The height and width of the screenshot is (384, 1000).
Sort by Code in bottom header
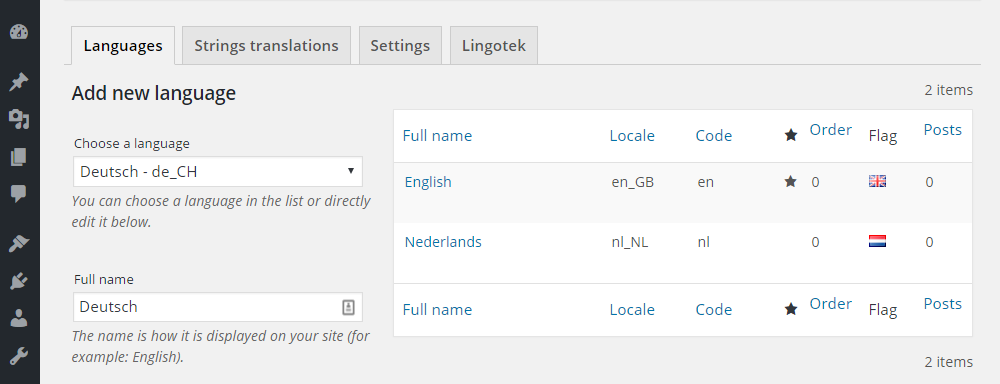[x=714, y=310]
